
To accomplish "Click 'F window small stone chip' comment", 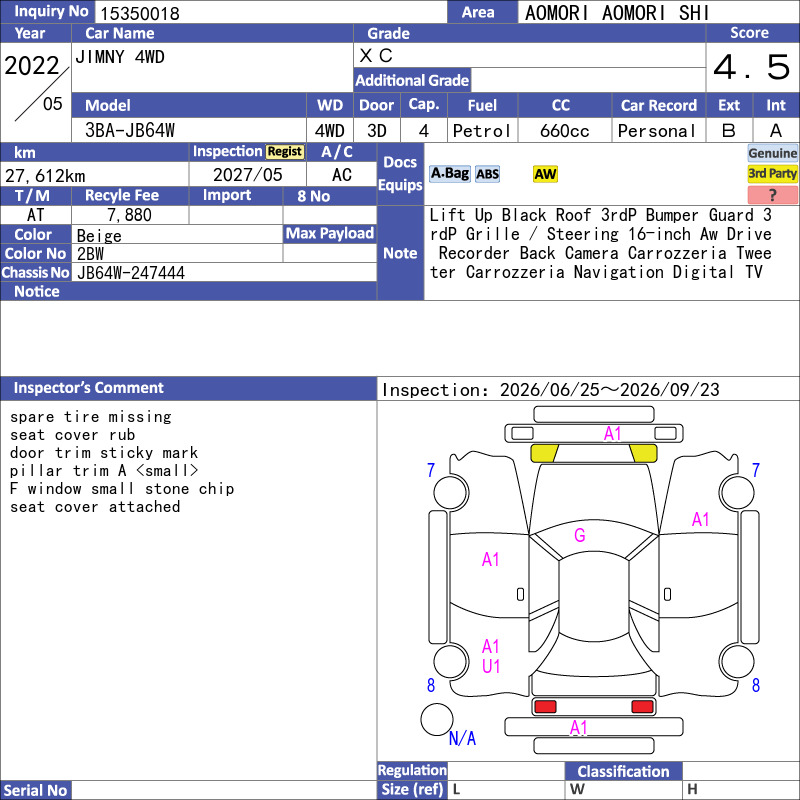I will (122, 489).
